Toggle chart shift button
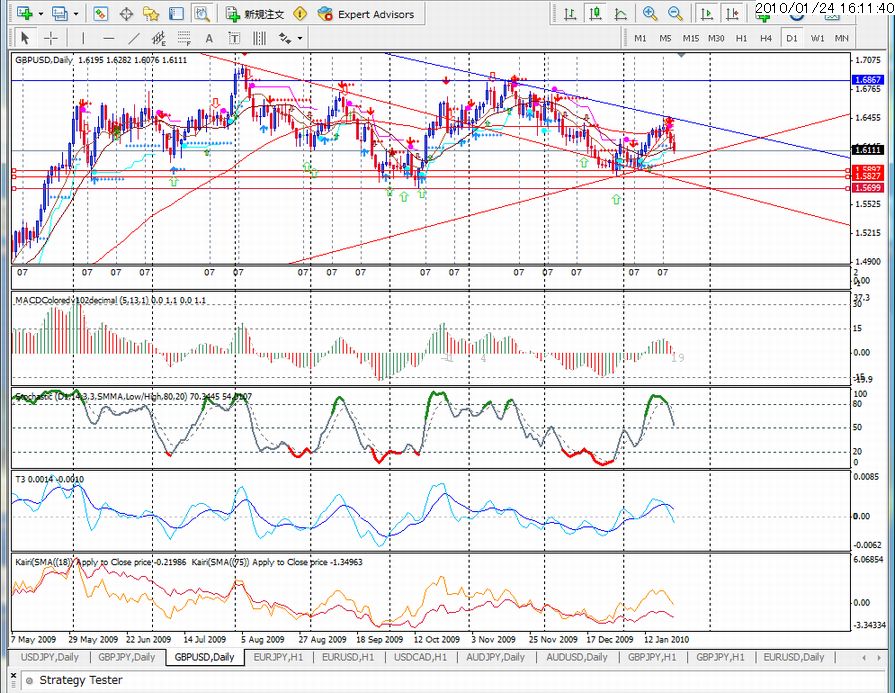 point(733,14)
